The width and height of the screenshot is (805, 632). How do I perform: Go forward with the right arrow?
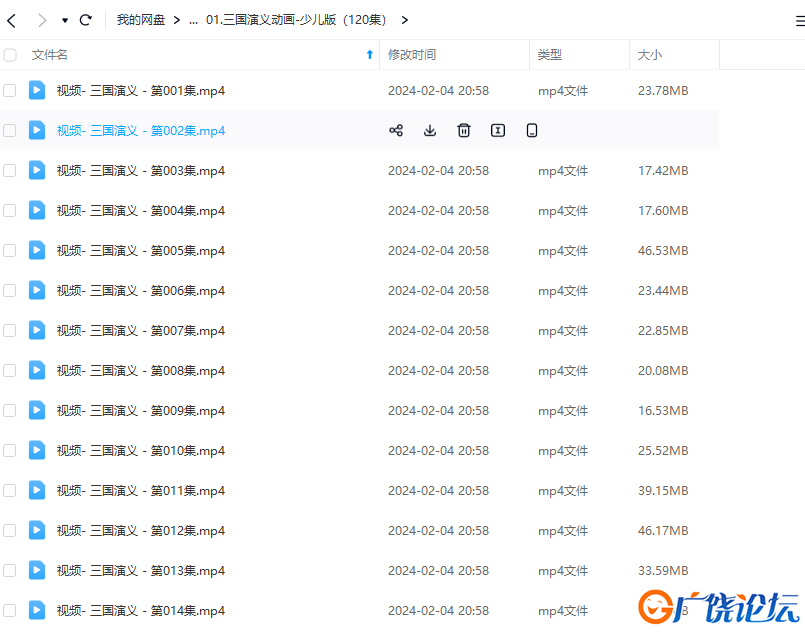(42, 21)
